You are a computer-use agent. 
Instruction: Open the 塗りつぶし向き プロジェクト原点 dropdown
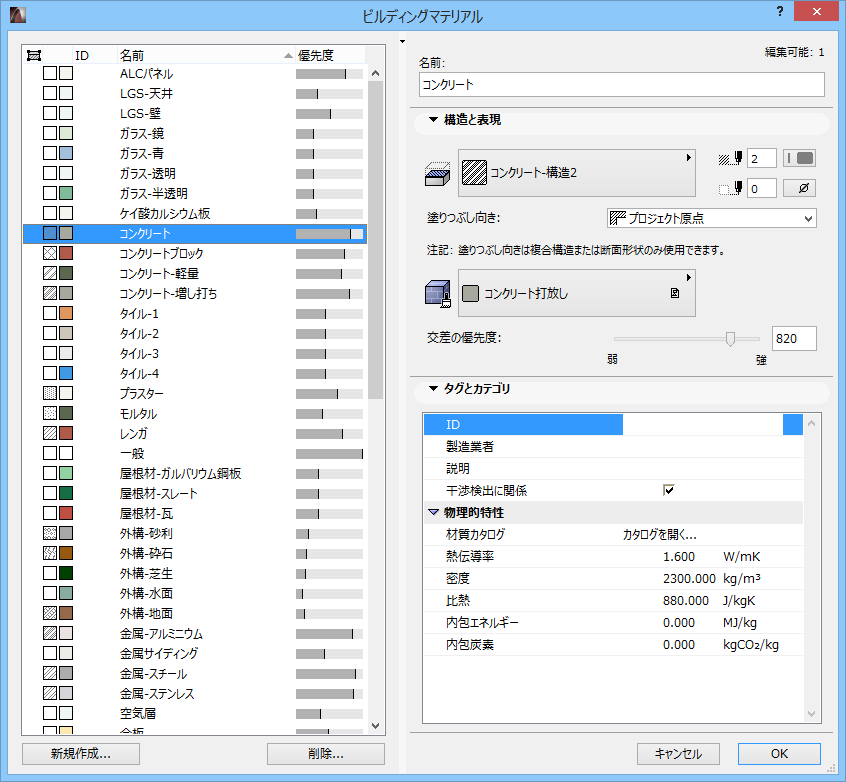(x=711, y=218)
